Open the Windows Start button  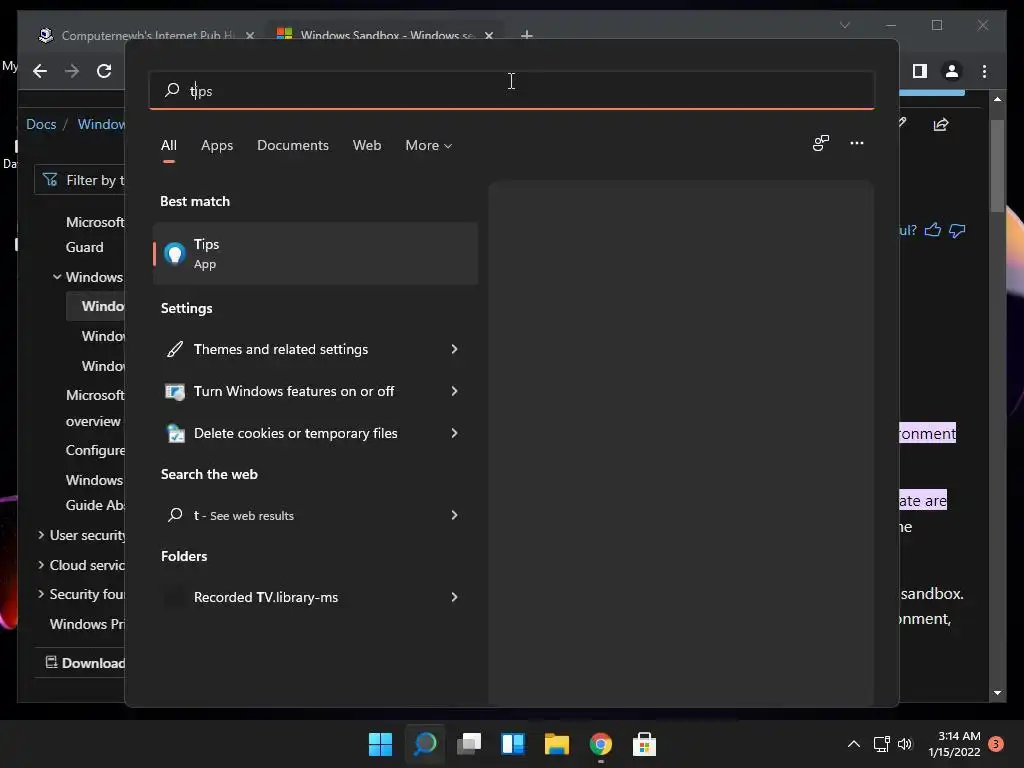380,744
